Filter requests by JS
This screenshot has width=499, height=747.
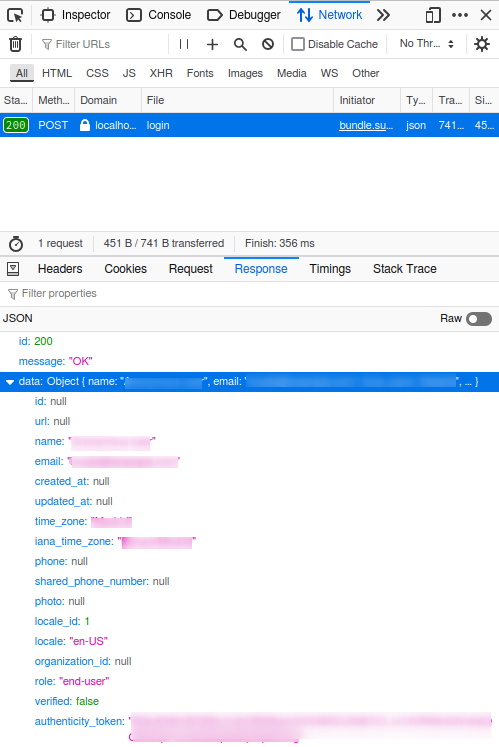coord(129,73)
